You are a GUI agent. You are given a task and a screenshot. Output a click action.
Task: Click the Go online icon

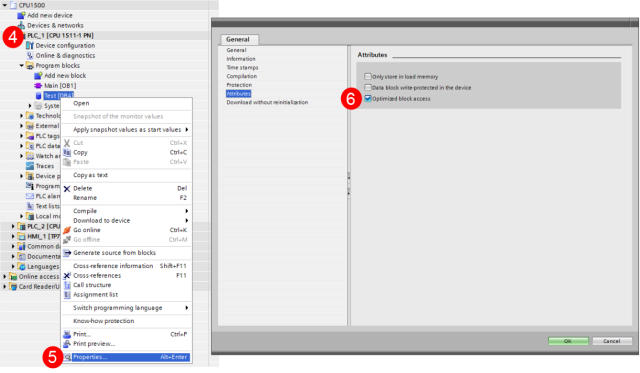tap(67, 230)
